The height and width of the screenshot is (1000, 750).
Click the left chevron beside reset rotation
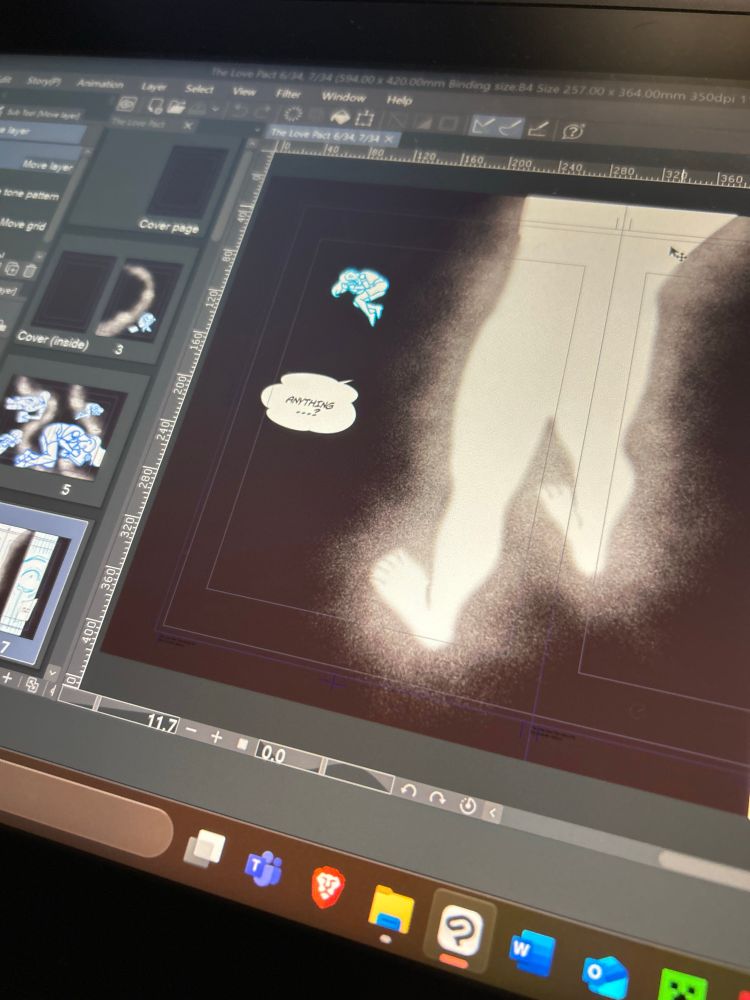click(x=492, y=812)
